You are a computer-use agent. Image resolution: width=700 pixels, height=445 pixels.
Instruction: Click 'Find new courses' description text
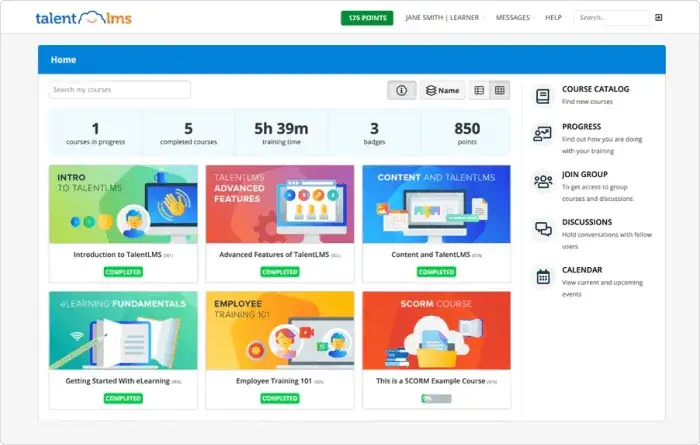click(x=587, y=102)
